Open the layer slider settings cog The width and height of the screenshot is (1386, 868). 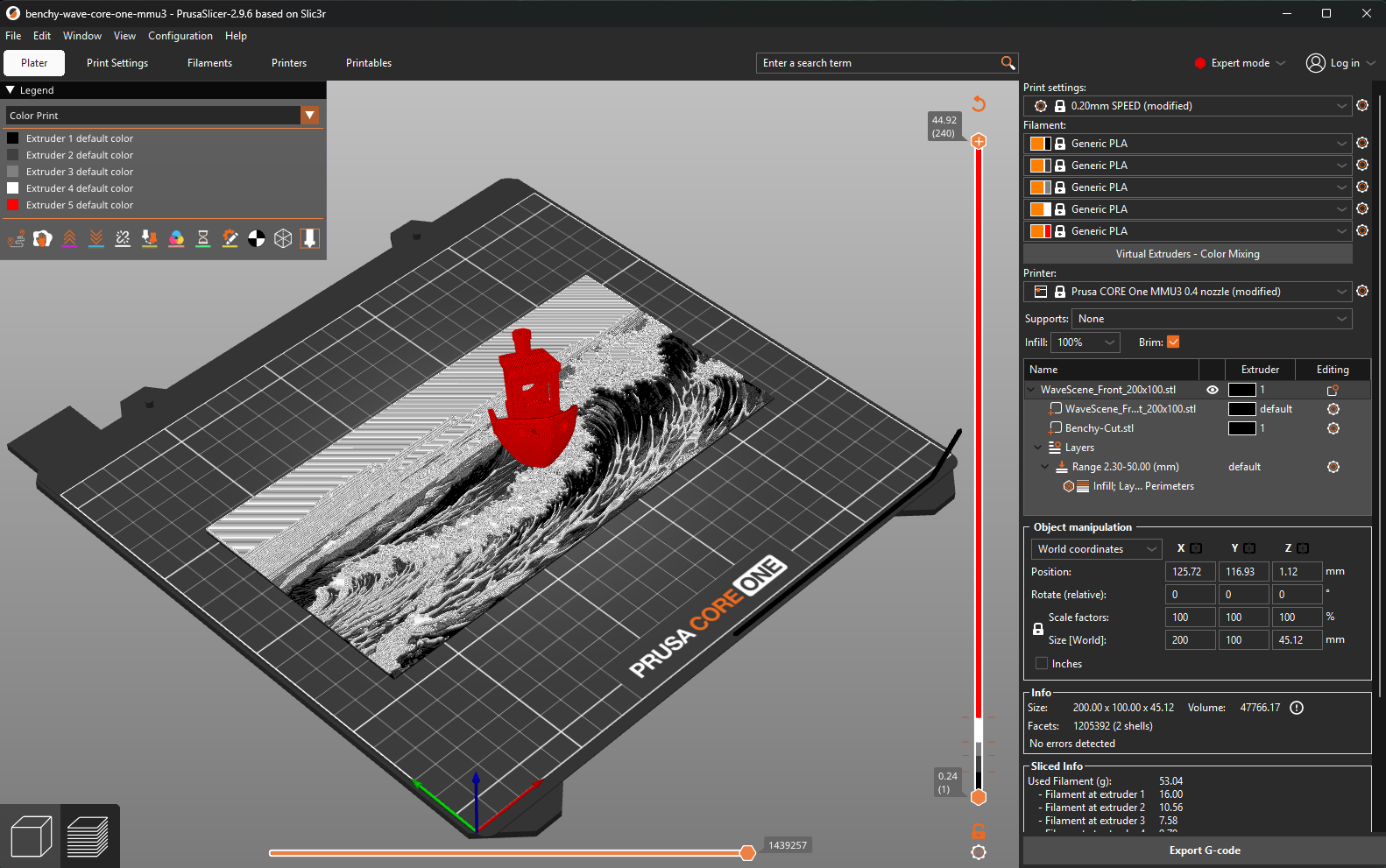pos(979,852)
